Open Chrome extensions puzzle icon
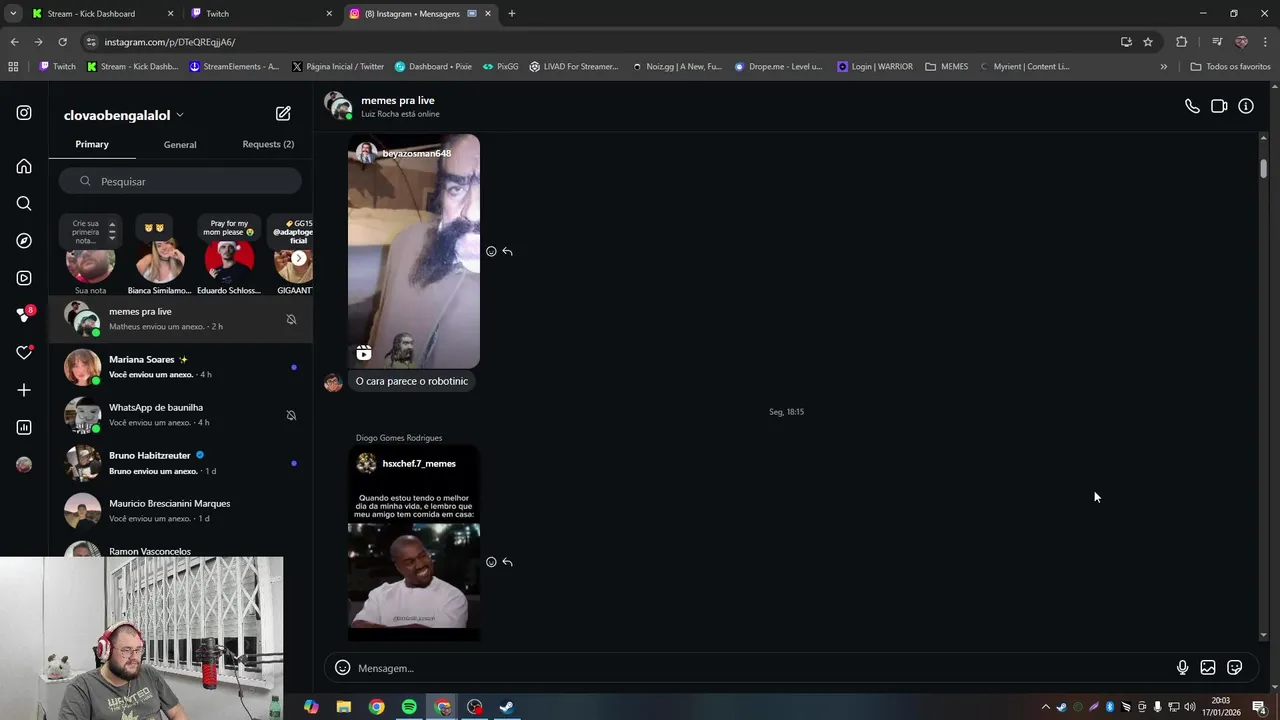 pyautogui.click(x=1181, y=42)
